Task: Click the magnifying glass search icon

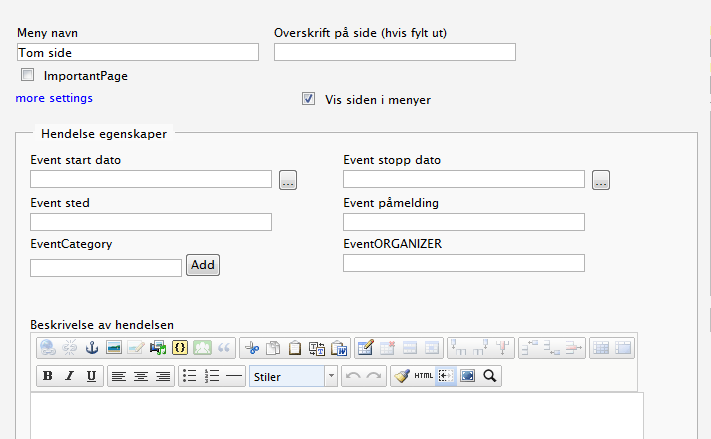Action: (490, 377)
